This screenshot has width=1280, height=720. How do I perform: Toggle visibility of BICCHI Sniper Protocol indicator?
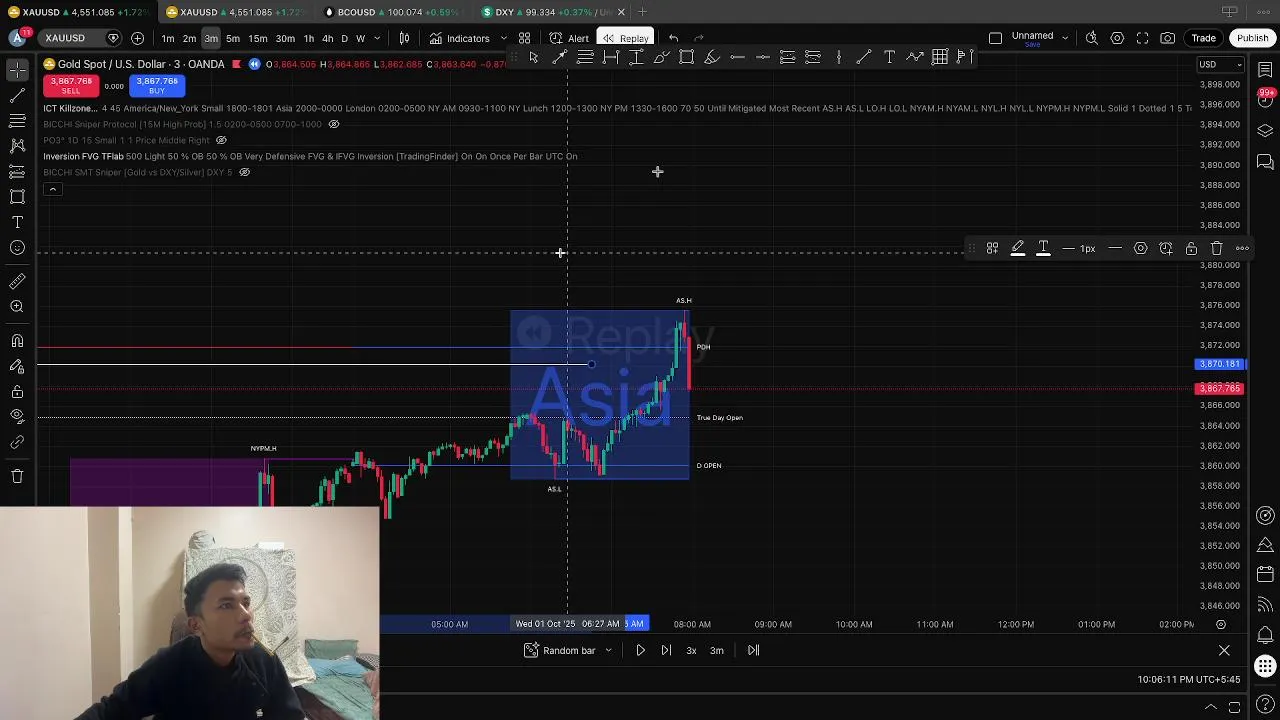pos(334,124)
